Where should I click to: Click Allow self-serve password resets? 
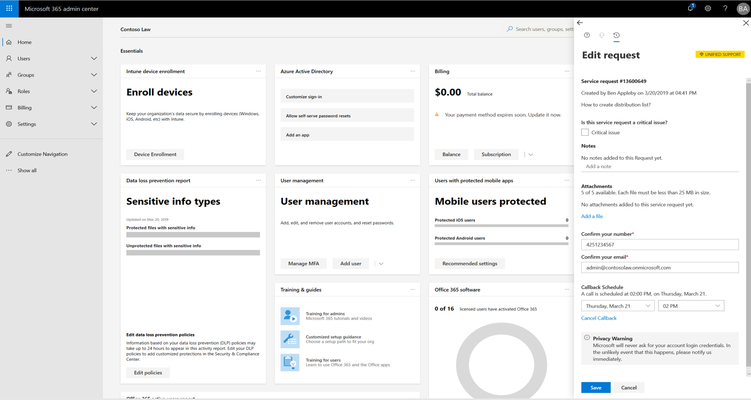click(x=347, y=115)
